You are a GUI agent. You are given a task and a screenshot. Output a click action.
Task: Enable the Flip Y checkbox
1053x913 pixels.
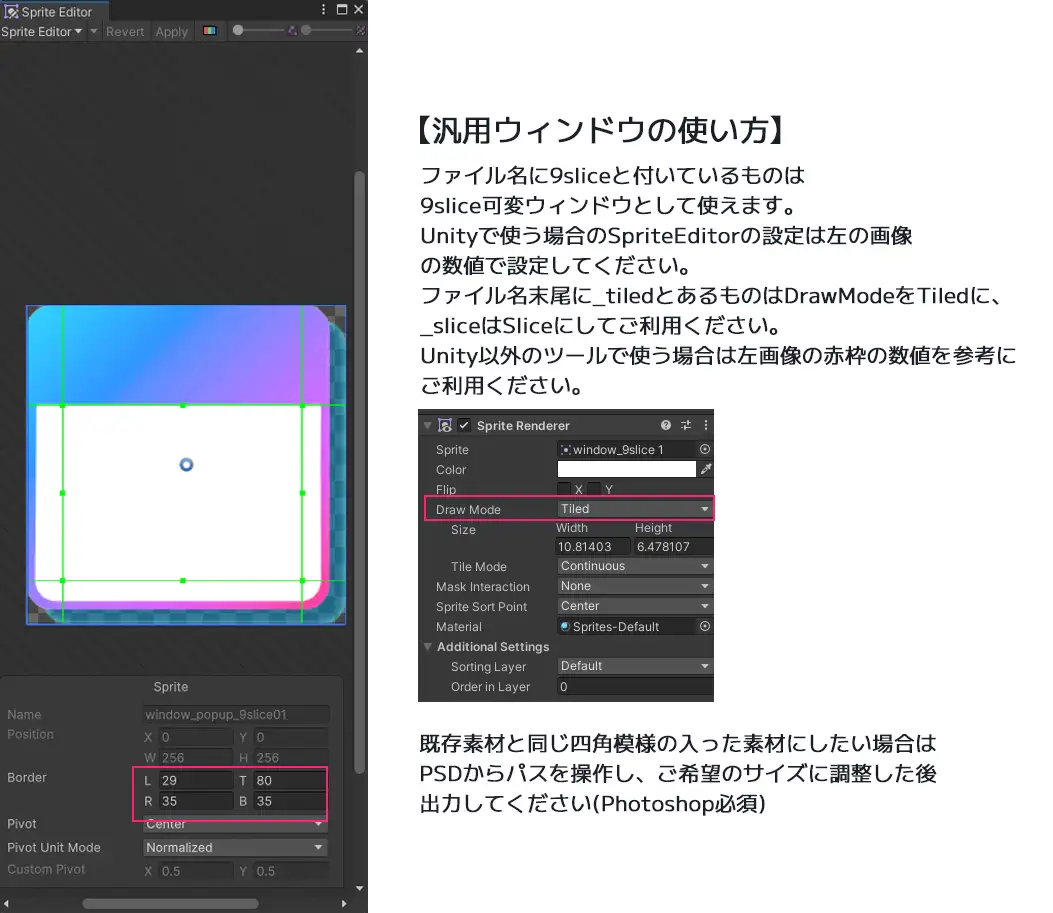tap(593, 487)
